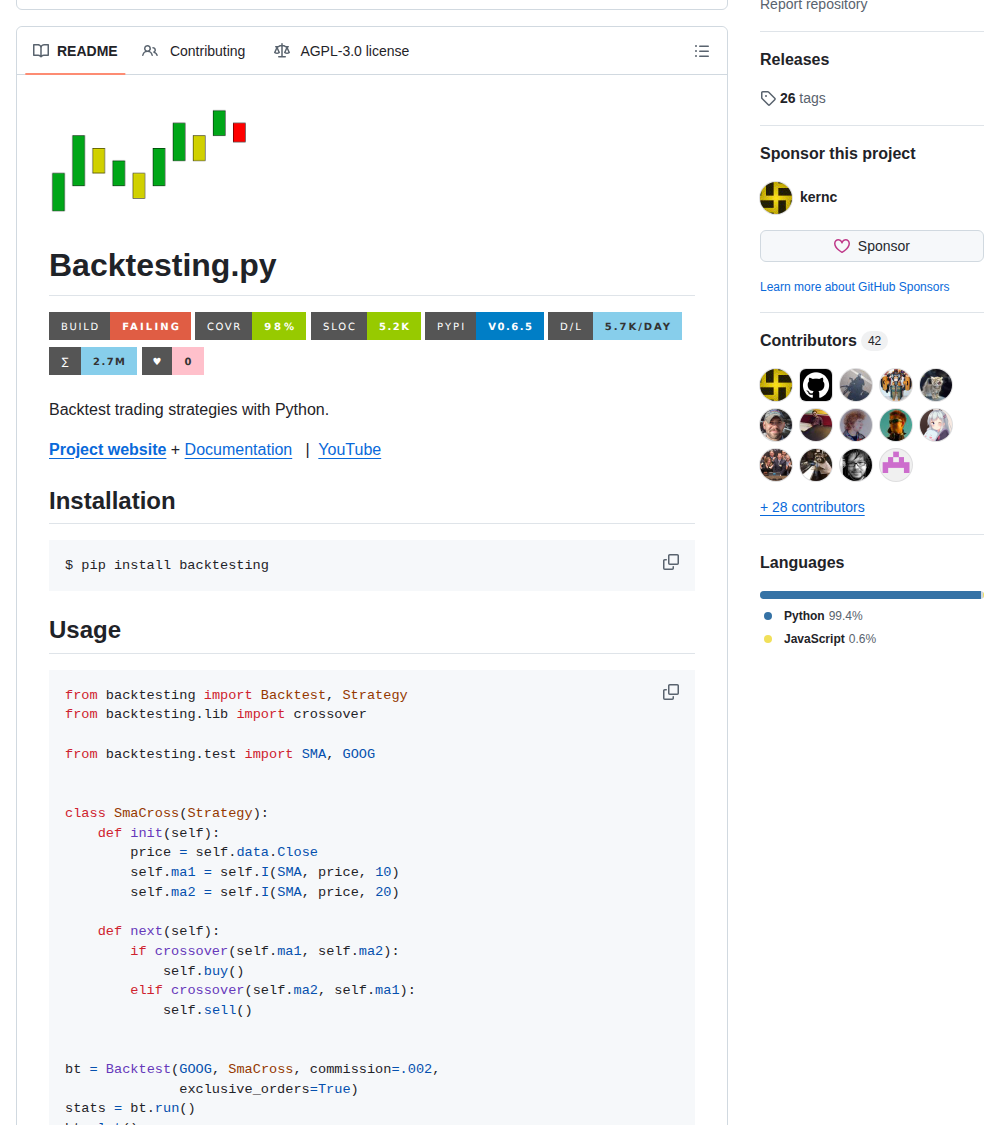Click the Usage heading
Screen dimensions: 1008x1125
click(x=85, y=630)
